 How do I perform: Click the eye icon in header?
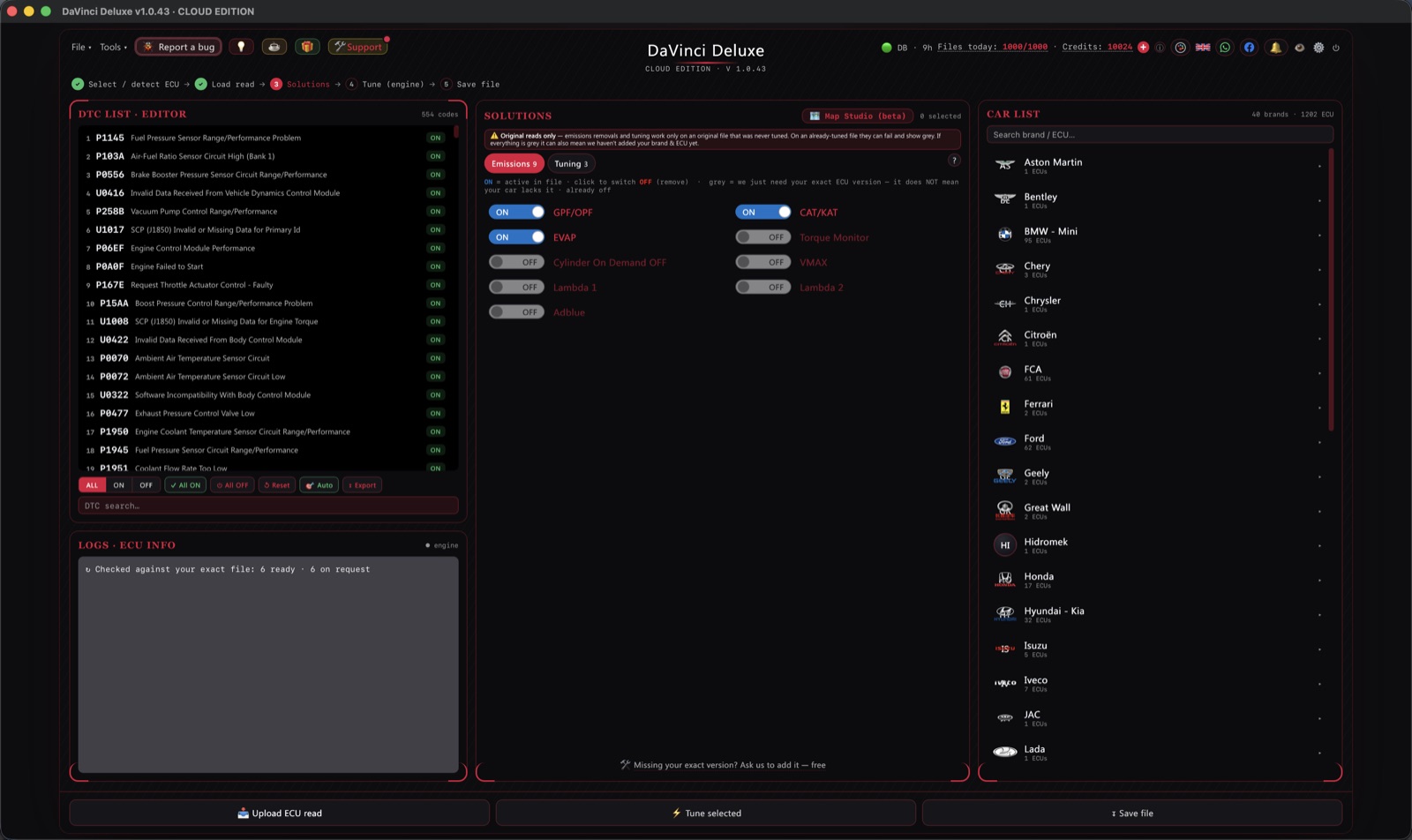click(x=1299, y=48)
